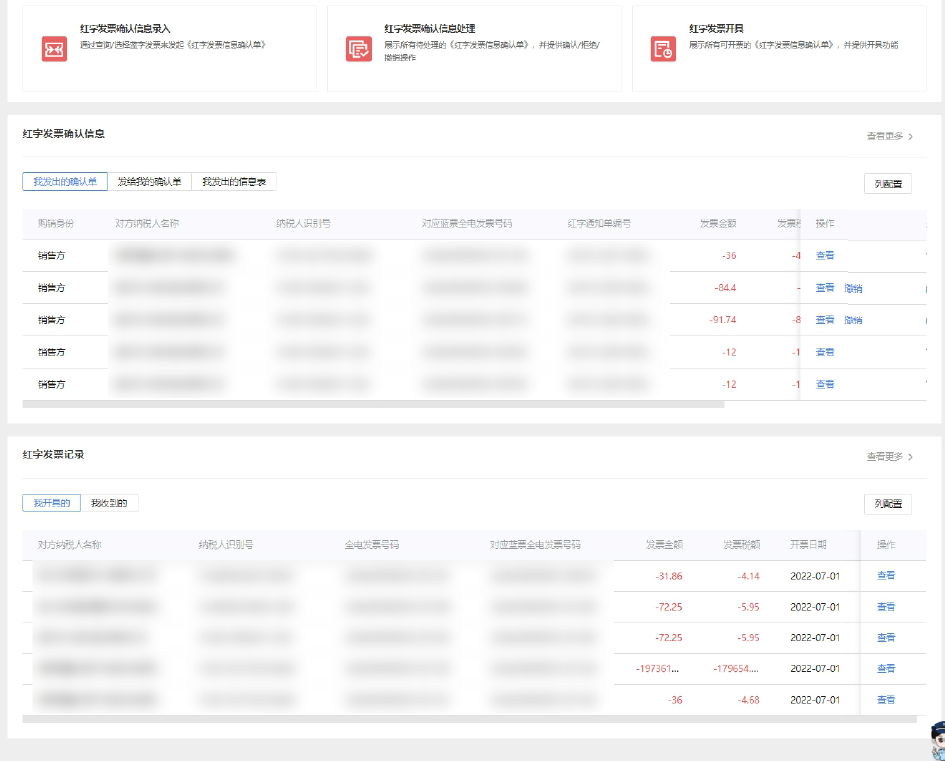Click the 红字发票确认信息录入 card title
This screenshot has height=761, width=945.
[x=125, y=28]
